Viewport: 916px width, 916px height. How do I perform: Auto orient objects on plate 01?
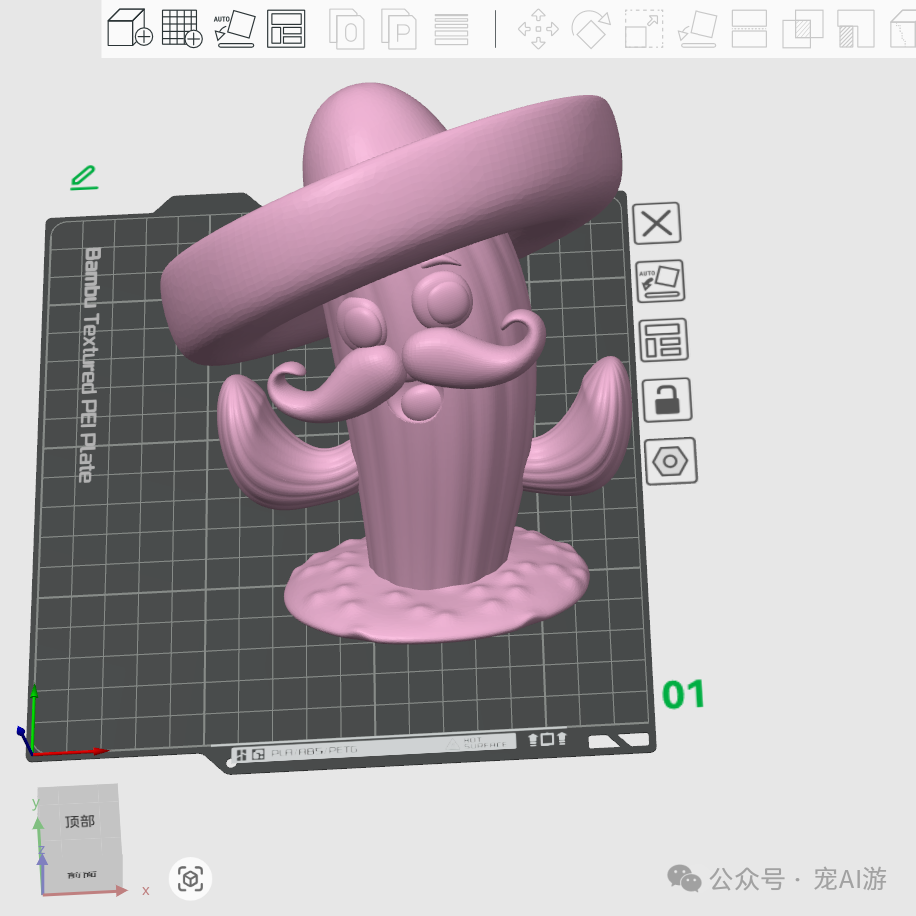(660, 280)
